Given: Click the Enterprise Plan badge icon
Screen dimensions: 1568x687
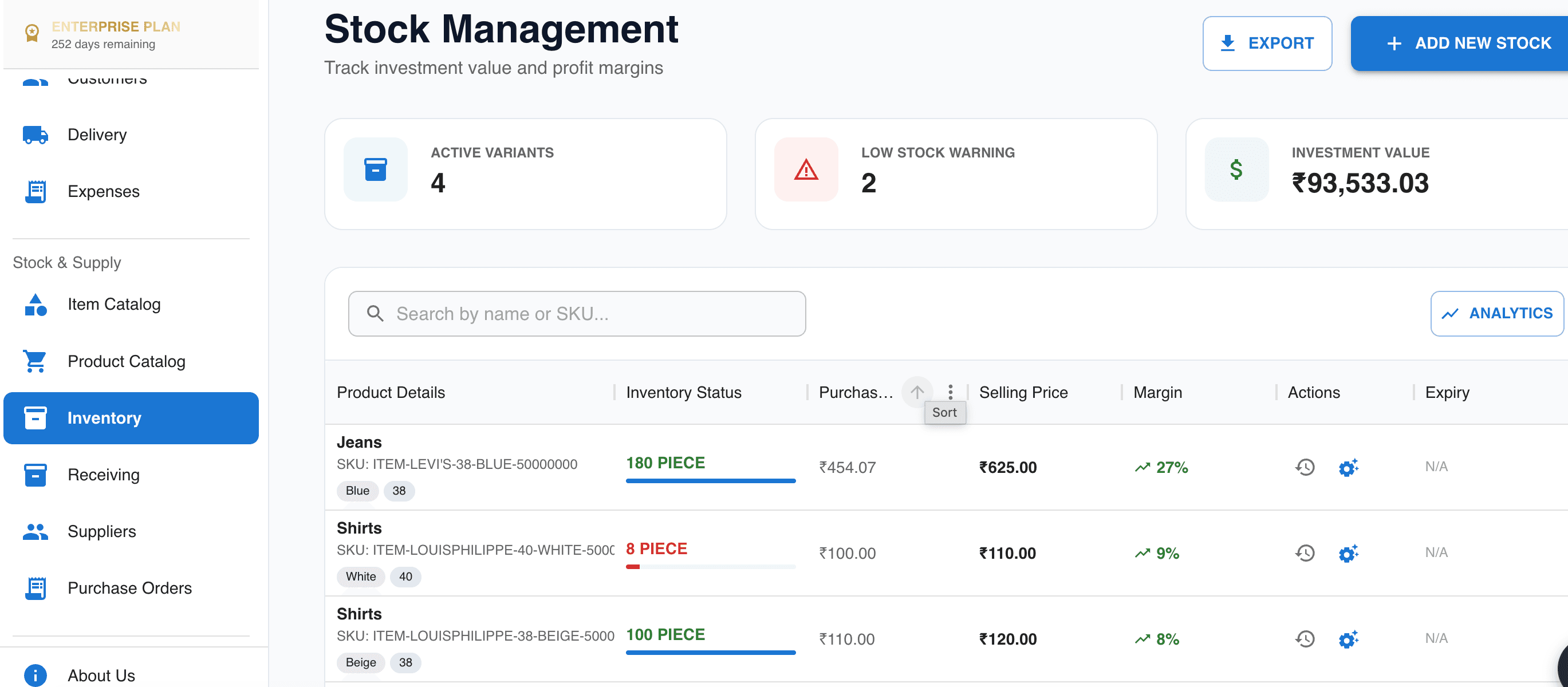Looking at the screenshot, I should point(31,33).
